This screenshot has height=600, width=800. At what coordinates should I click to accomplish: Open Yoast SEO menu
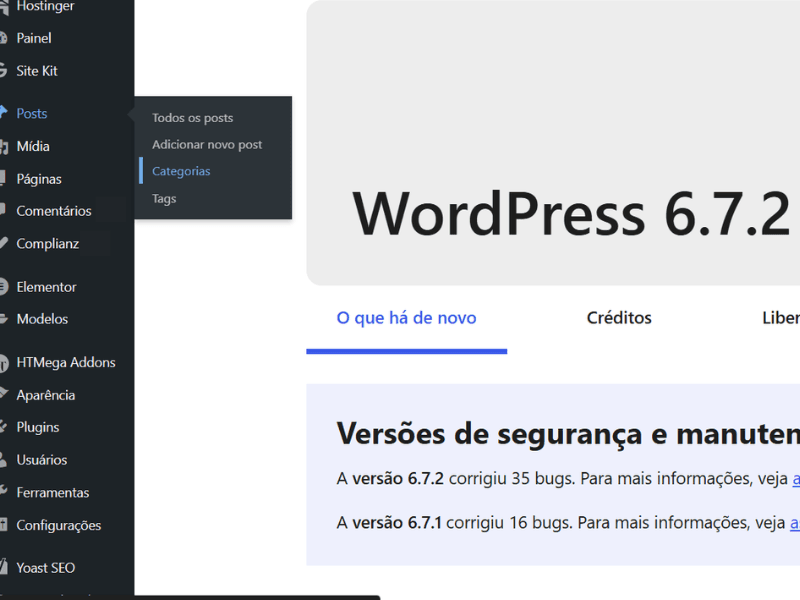click(45, 568)
